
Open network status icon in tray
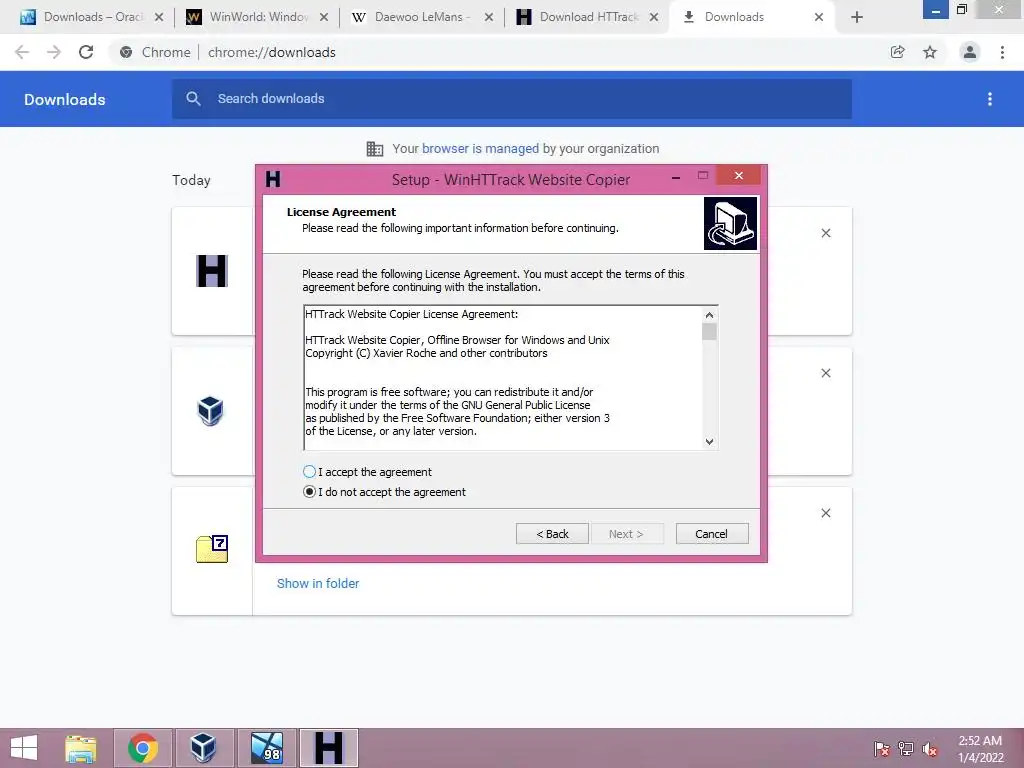[906, 748]
